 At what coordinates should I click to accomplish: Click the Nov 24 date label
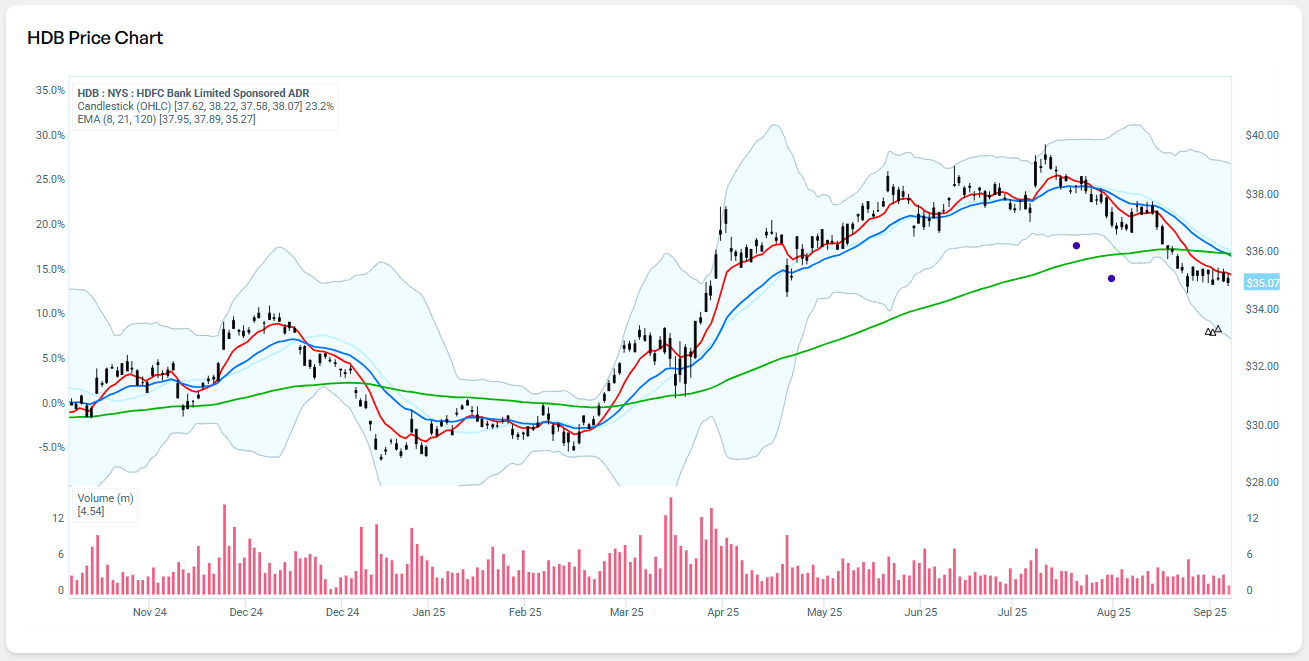point(149,612)
